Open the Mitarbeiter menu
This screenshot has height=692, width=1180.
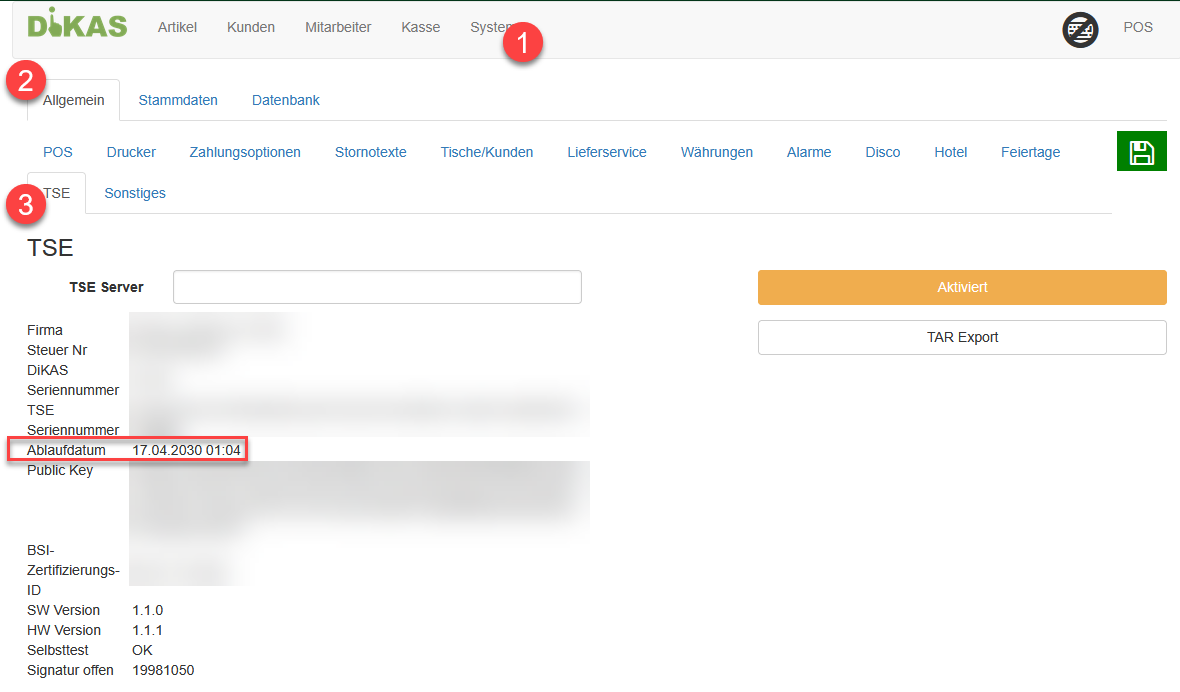pos(338,27)
